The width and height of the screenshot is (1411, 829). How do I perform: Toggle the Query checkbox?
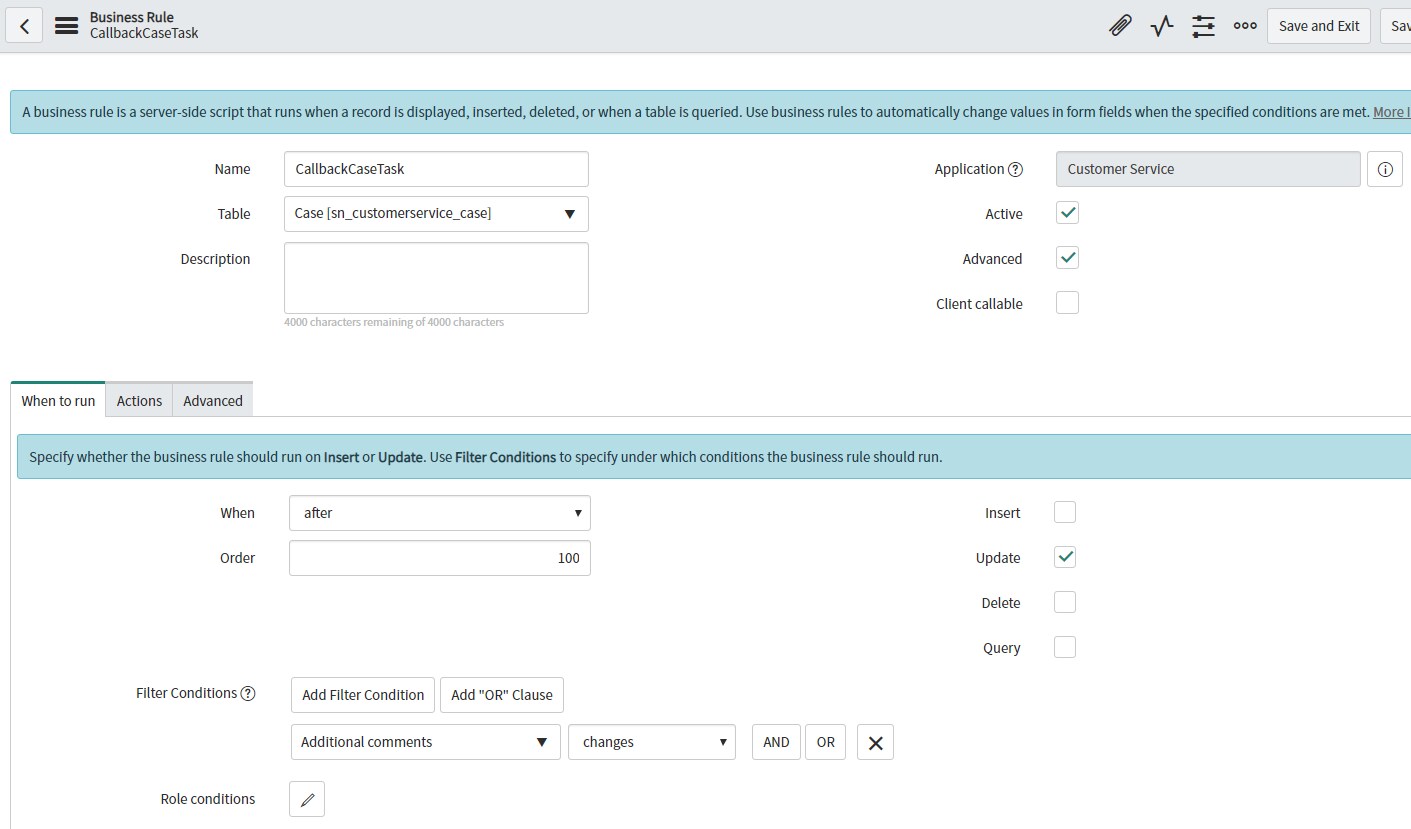point(1065,647)
